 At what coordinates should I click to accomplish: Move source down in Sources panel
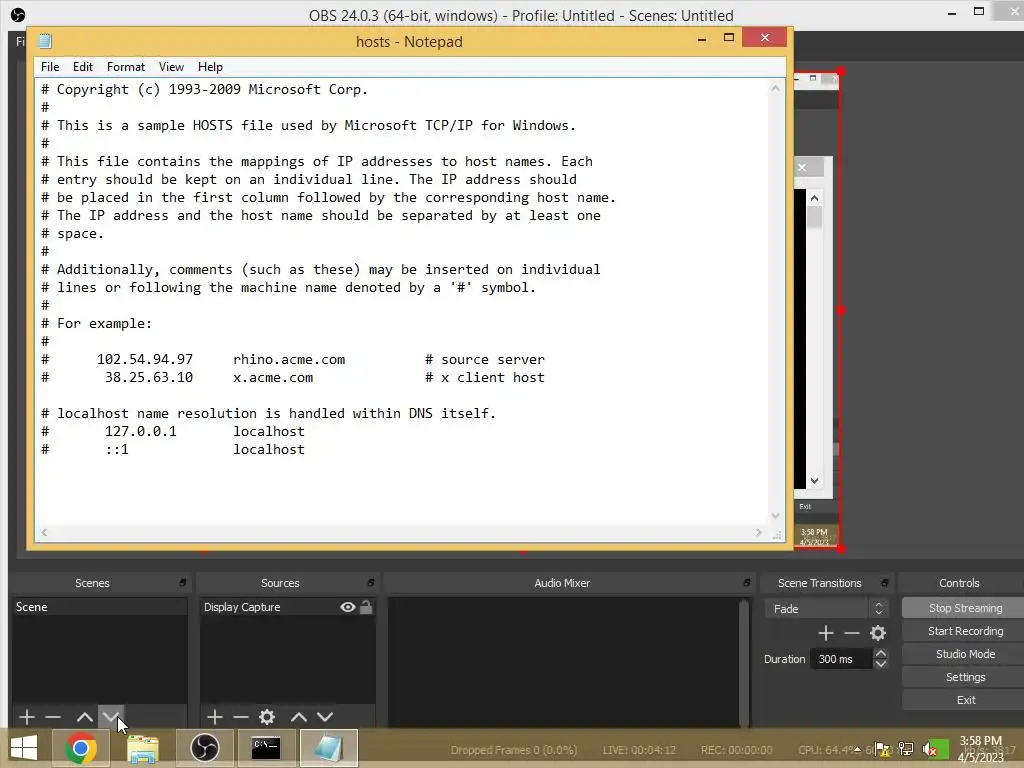[x=325, y=717]
